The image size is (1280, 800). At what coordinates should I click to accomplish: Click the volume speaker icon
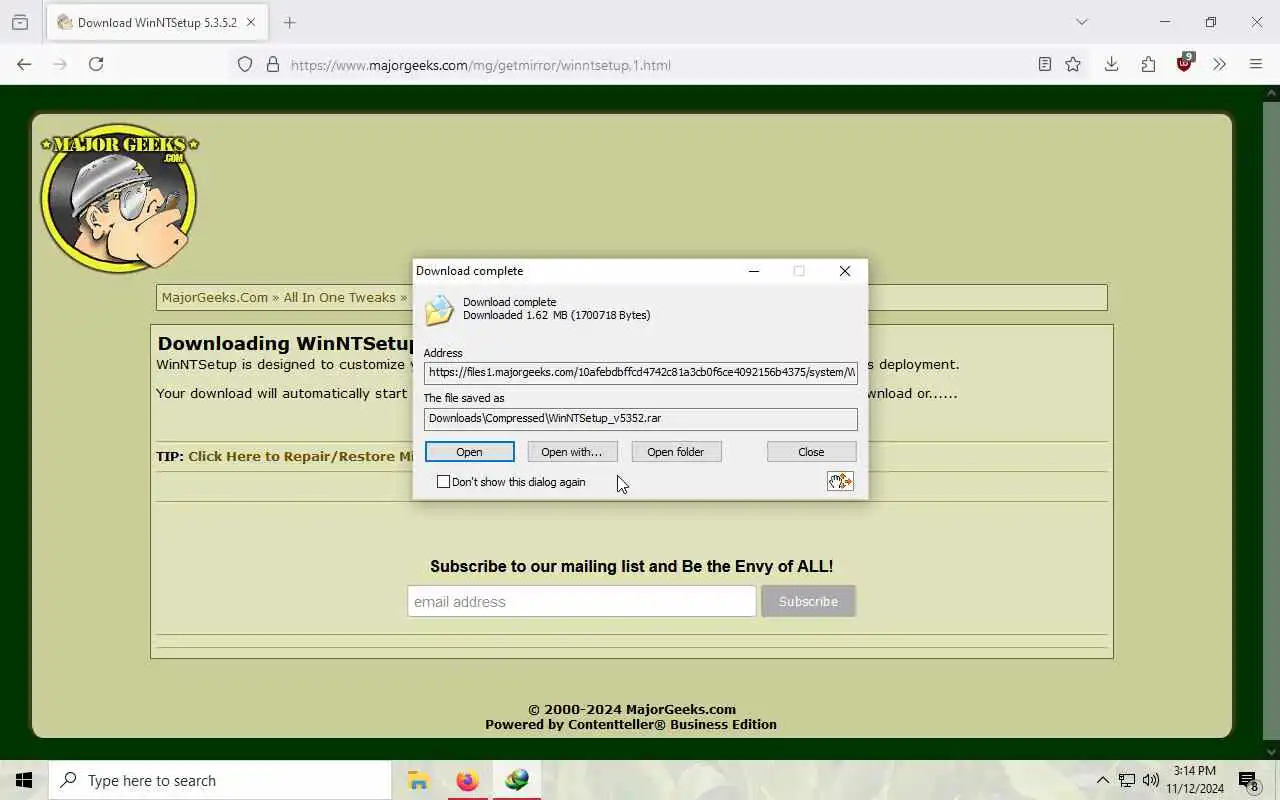click(x=1151, y=780)
